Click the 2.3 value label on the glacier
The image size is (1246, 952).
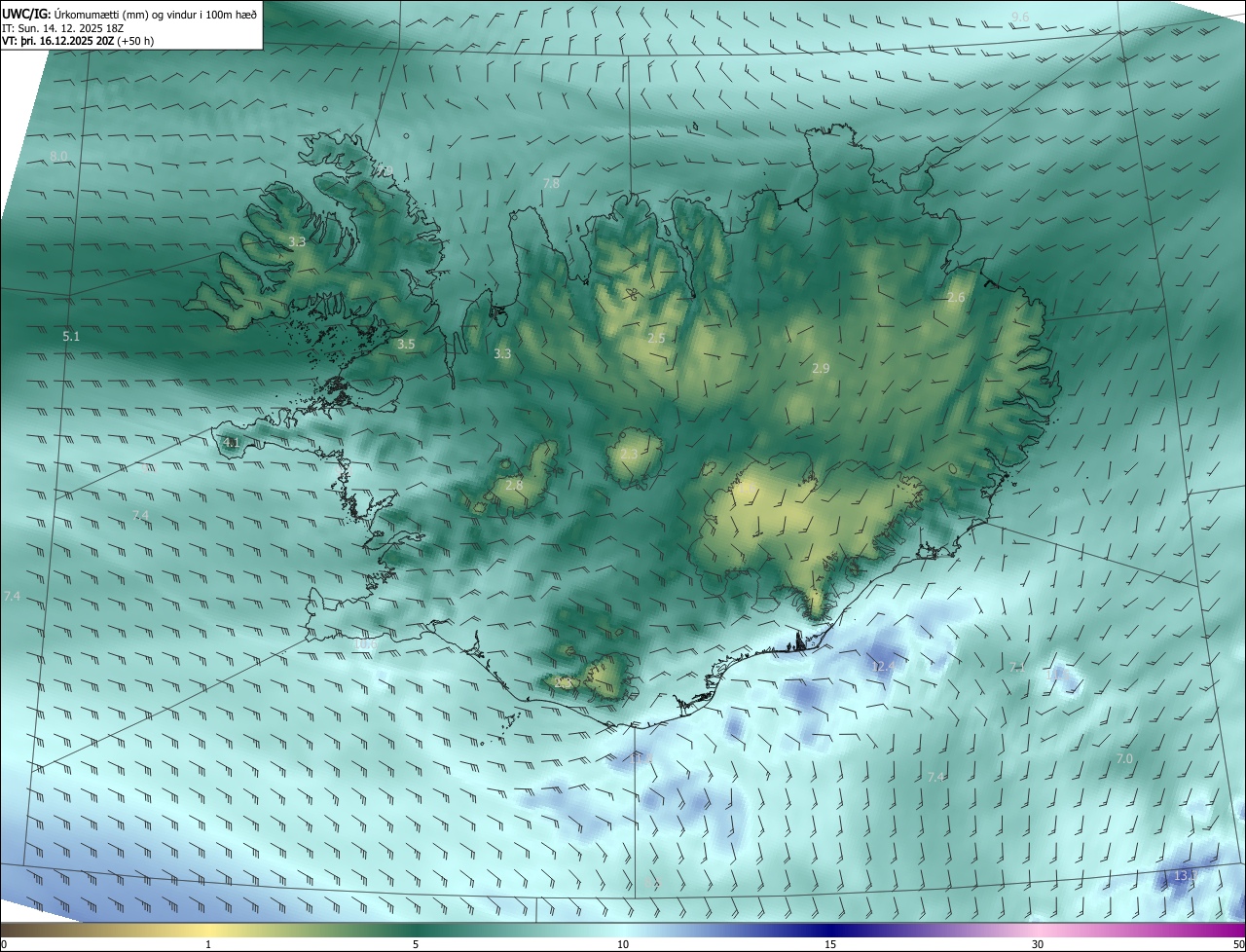(x=629, y=454)
